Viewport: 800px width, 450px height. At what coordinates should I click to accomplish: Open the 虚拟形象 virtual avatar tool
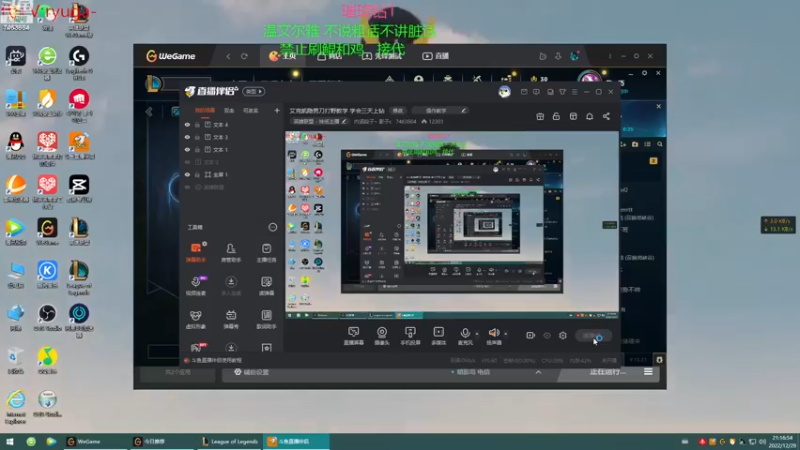pos(195,319)
